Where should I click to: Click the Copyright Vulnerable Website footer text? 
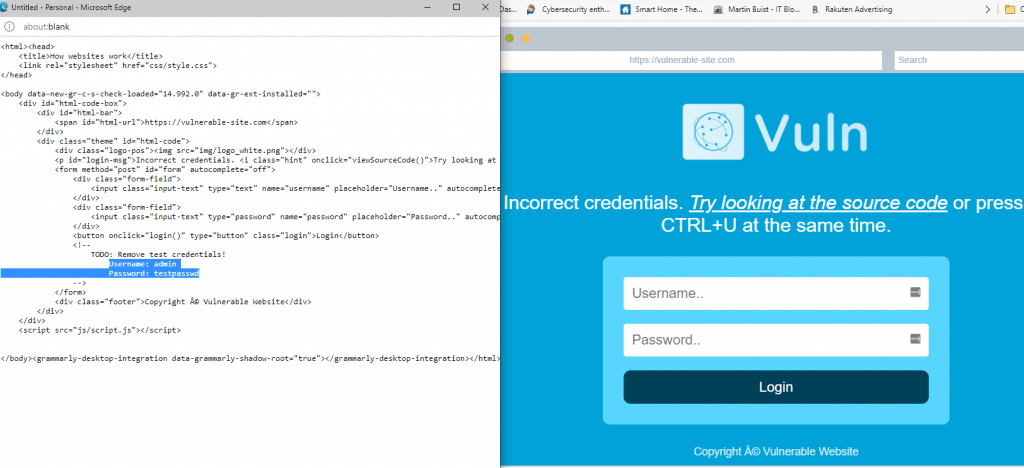point(776,452)
